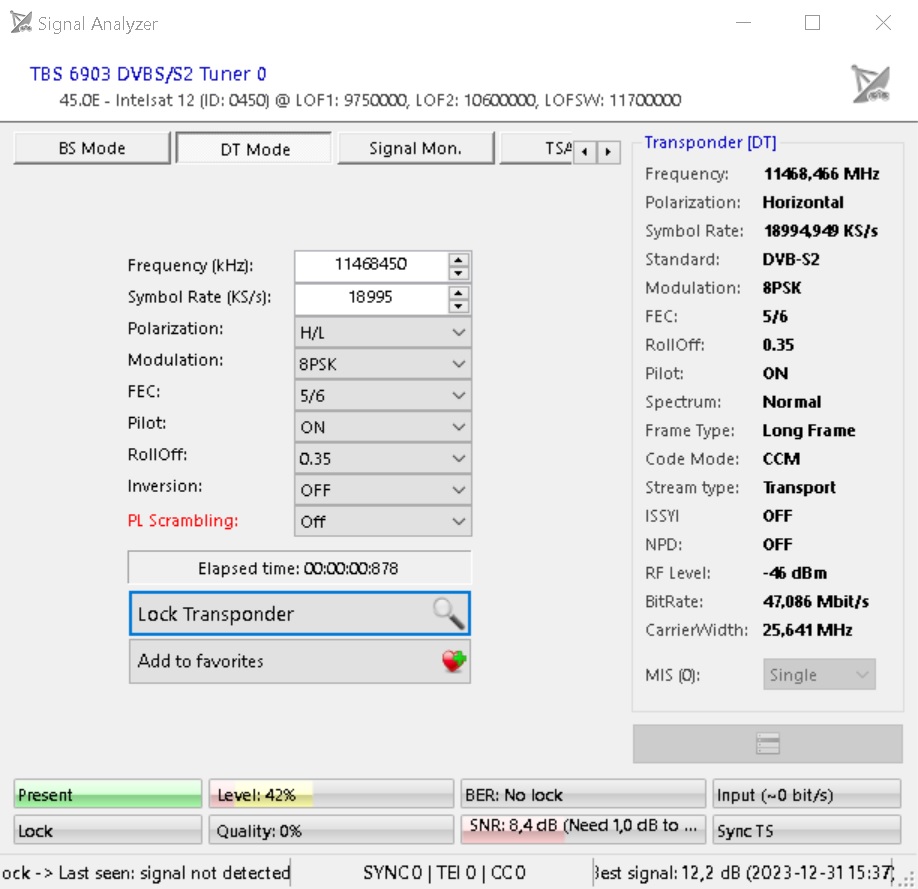Click the Elapsed time display box
This screenshot has width=918, height=889.
[x=300, y=567]
